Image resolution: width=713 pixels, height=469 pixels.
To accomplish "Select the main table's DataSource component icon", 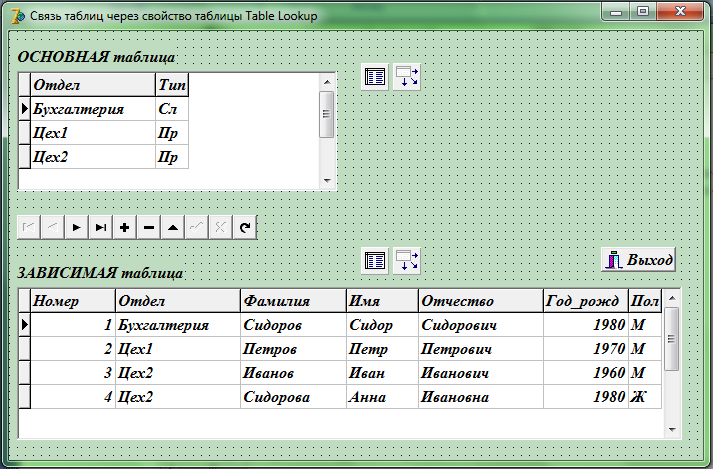I will (x=407, y=76).
